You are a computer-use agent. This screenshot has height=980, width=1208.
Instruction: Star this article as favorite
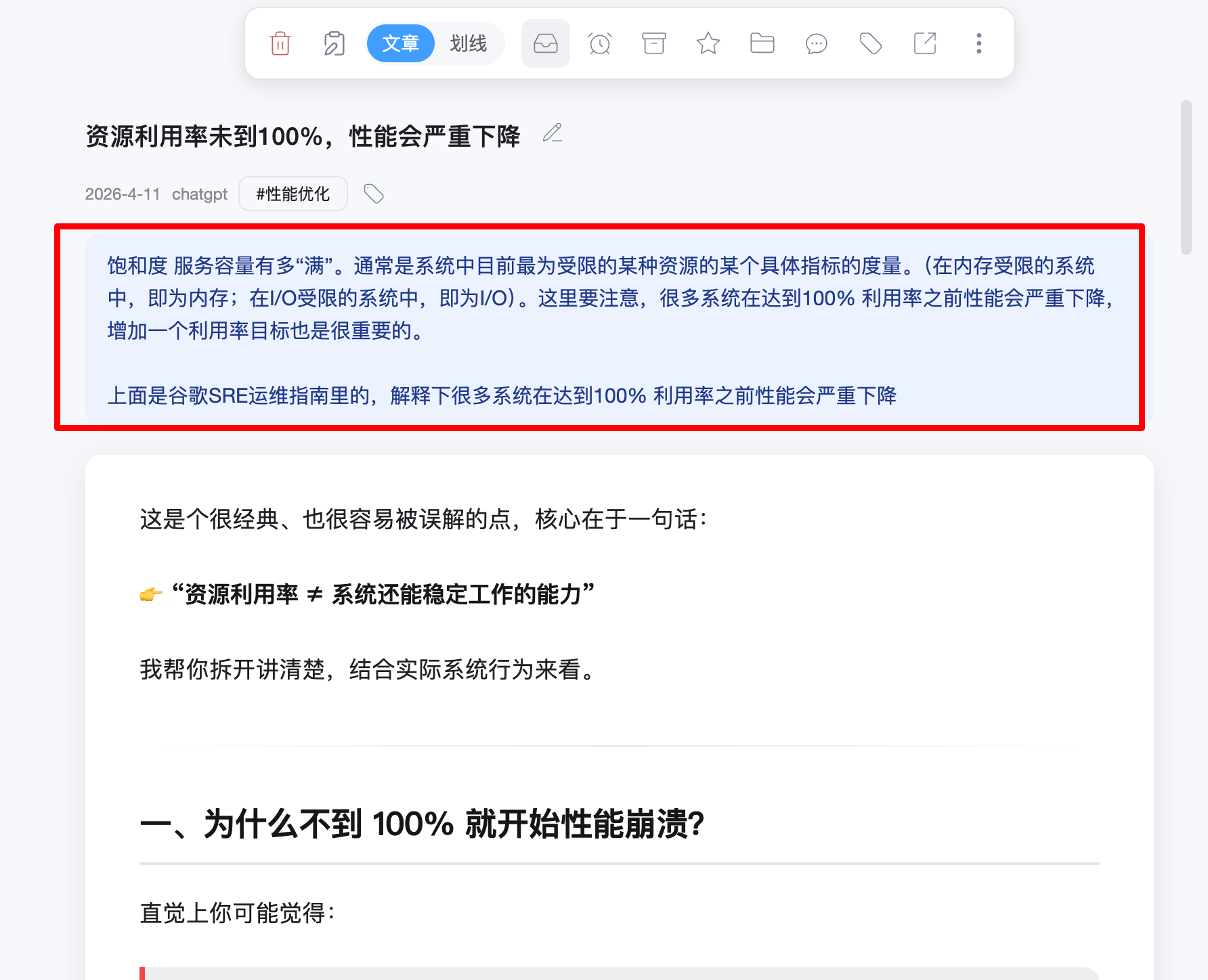click(x=708, y=44)
